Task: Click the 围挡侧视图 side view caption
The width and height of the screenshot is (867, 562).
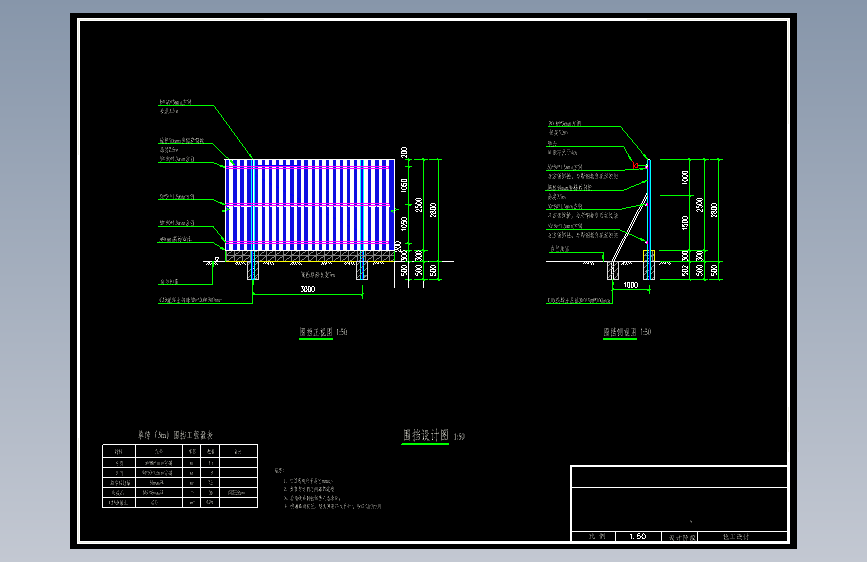Action: pos(620,332)
